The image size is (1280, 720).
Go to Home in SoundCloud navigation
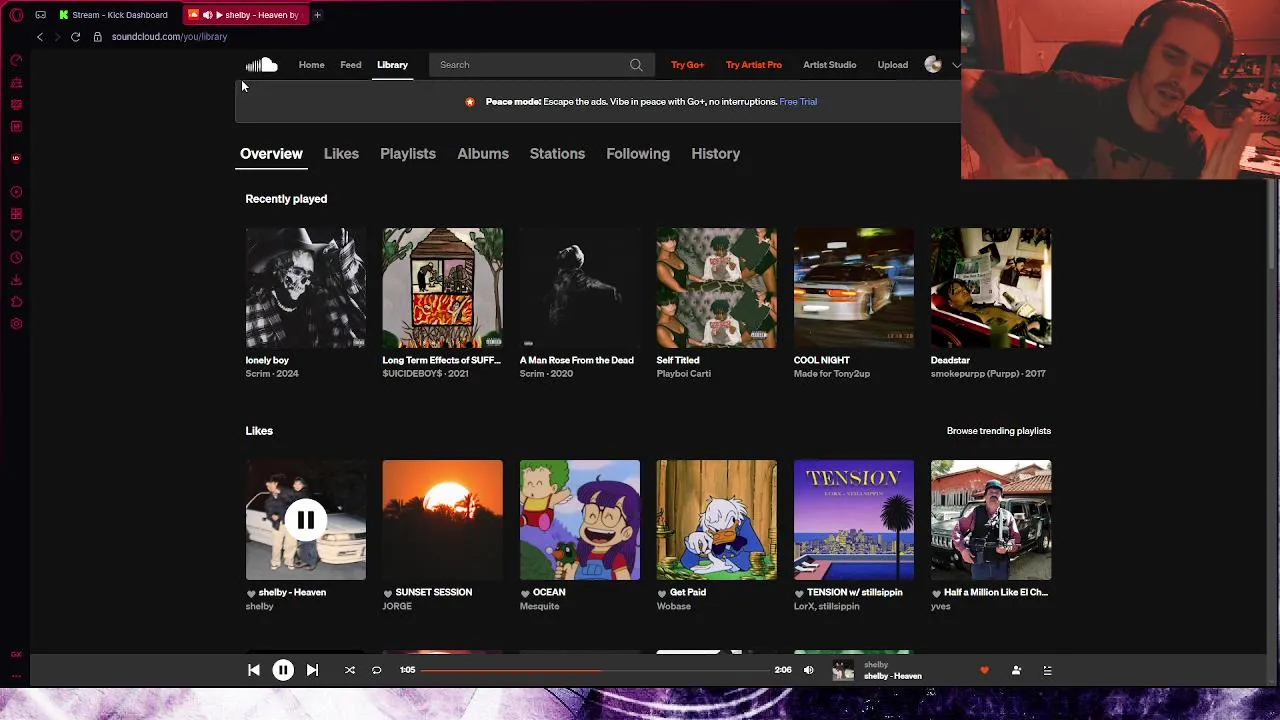click(311, 65)
